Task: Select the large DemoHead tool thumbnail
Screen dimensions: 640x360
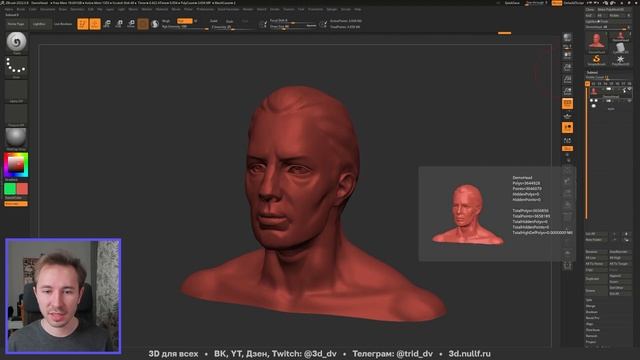Action: pos(596,42)
